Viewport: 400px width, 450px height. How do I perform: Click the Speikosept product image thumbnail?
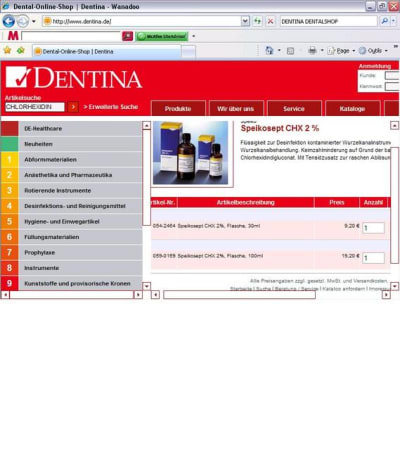191,153
